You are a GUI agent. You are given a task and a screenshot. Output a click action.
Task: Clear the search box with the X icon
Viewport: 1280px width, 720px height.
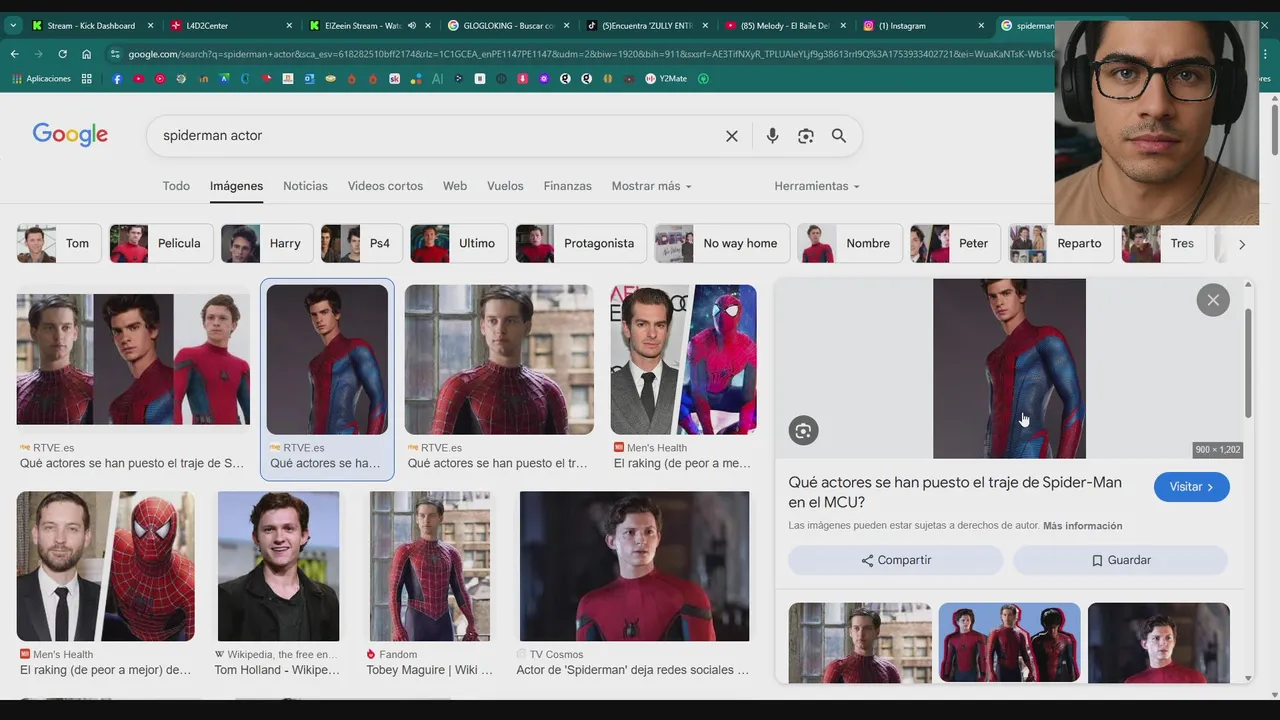pyautogui.click(x=732, y=136)
